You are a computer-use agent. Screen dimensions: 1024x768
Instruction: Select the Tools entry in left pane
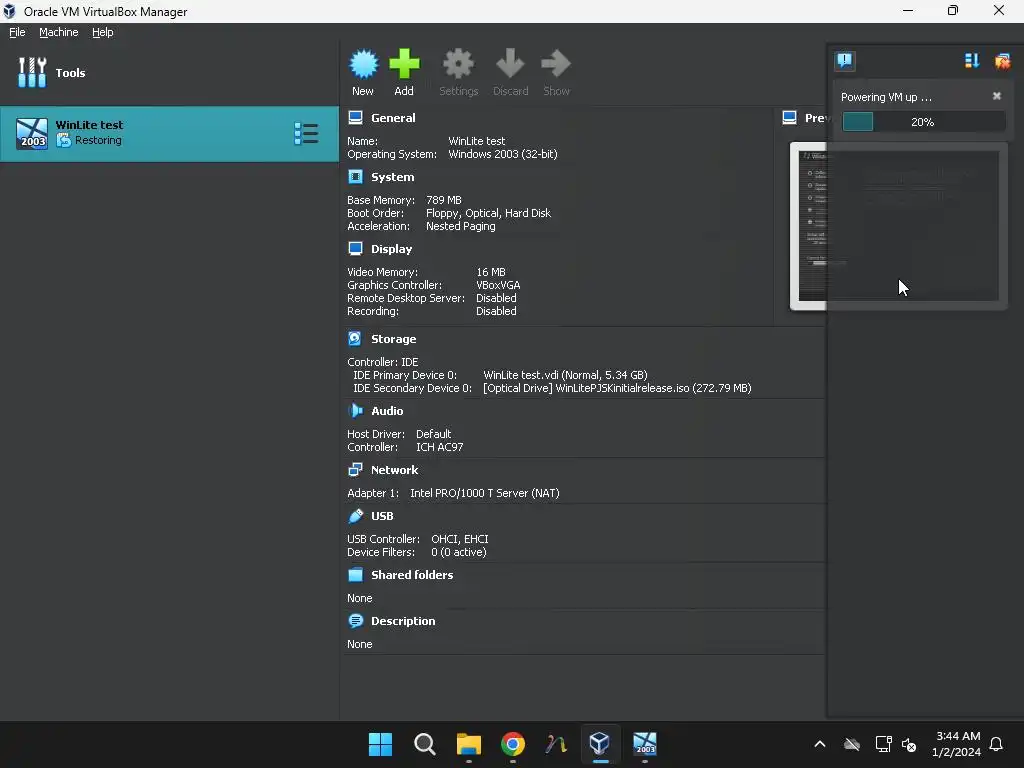pyautogui.click(x=169, y=72)
